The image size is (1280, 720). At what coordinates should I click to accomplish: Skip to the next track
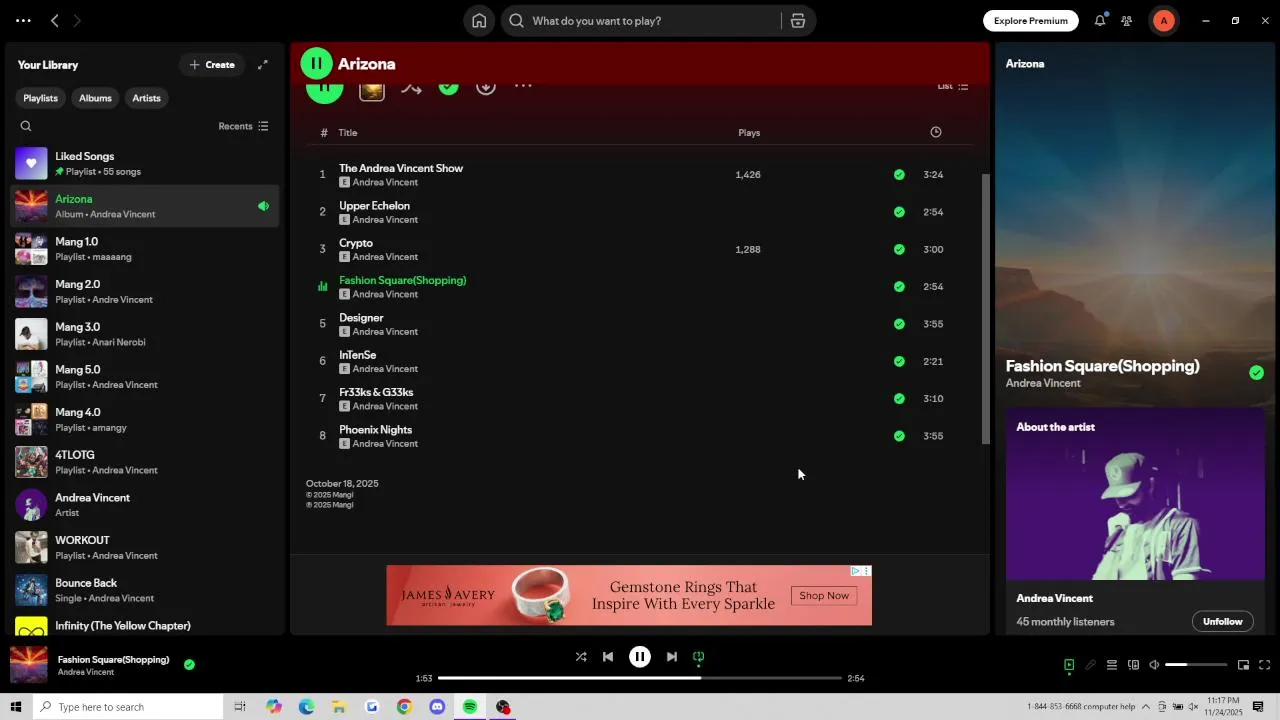[x=672, y=657]
